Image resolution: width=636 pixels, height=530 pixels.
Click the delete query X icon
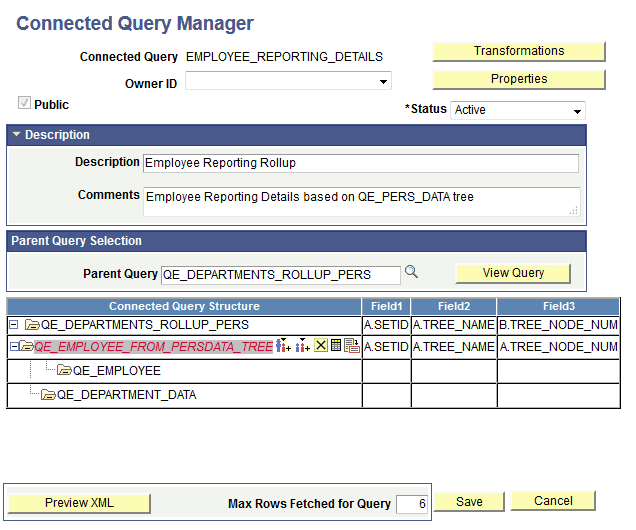pyautogui.click(x=321, y=345)
